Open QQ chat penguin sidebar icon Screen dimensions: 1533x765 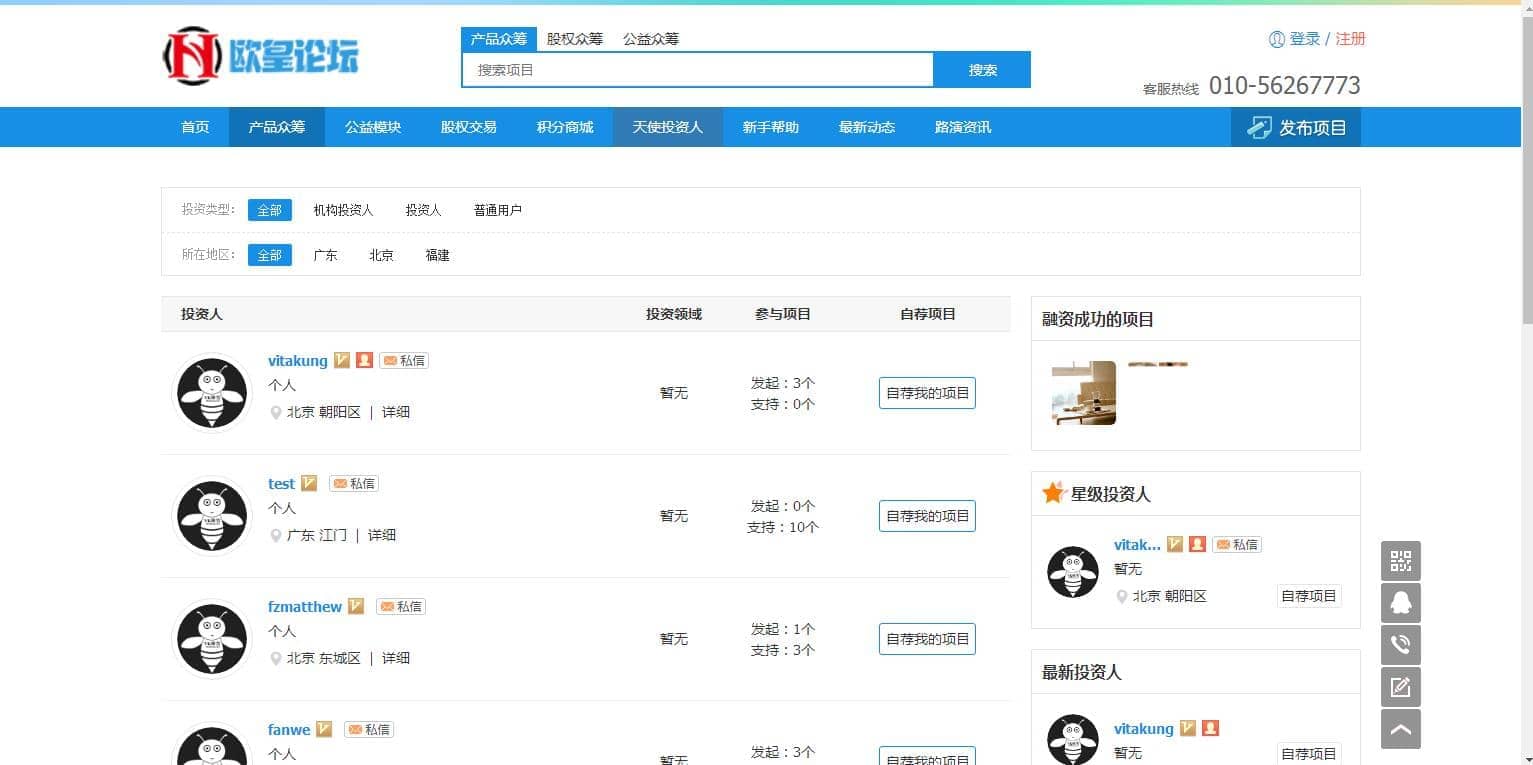[1400, 603]
